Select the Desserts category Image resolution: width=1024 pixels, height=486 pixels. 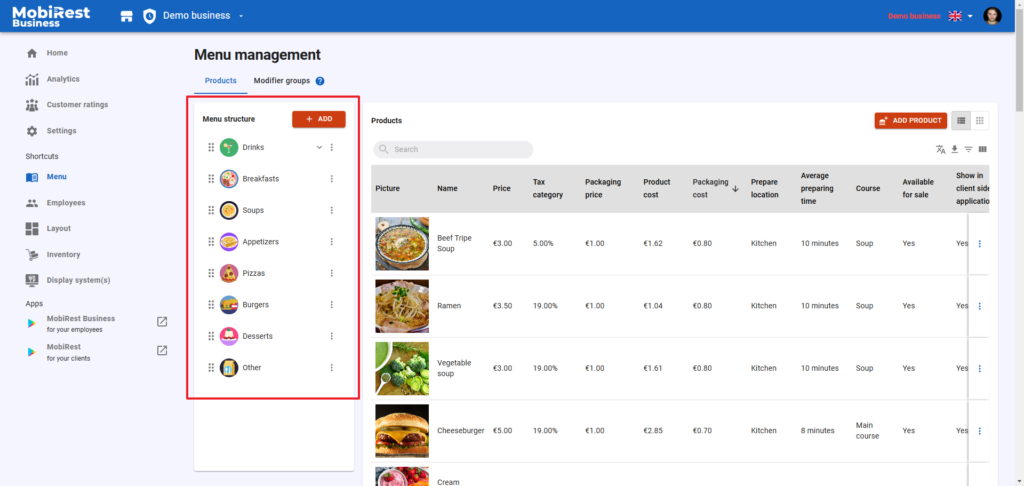click(258, 336)
